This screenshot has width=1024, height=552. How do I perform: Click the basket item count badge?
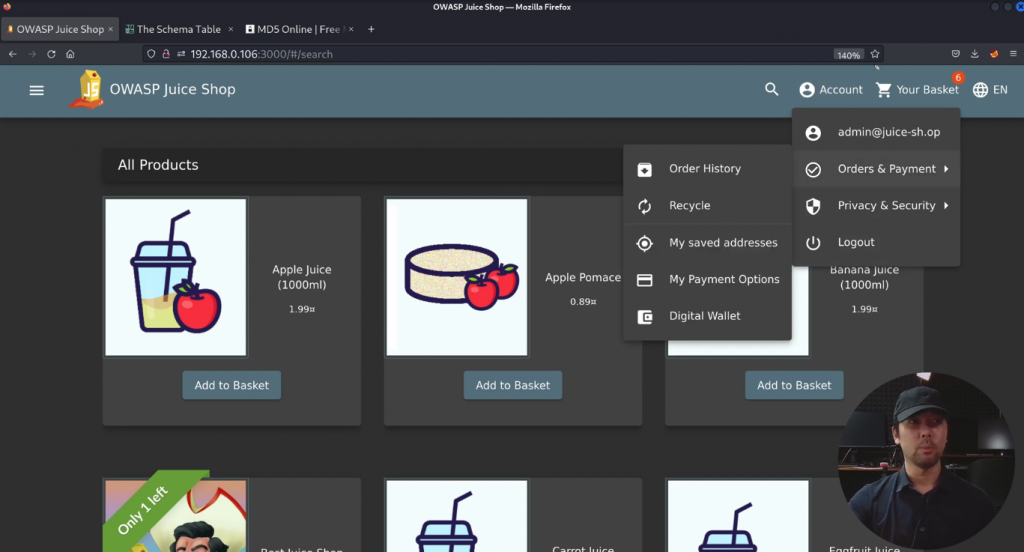coord(958,78)
